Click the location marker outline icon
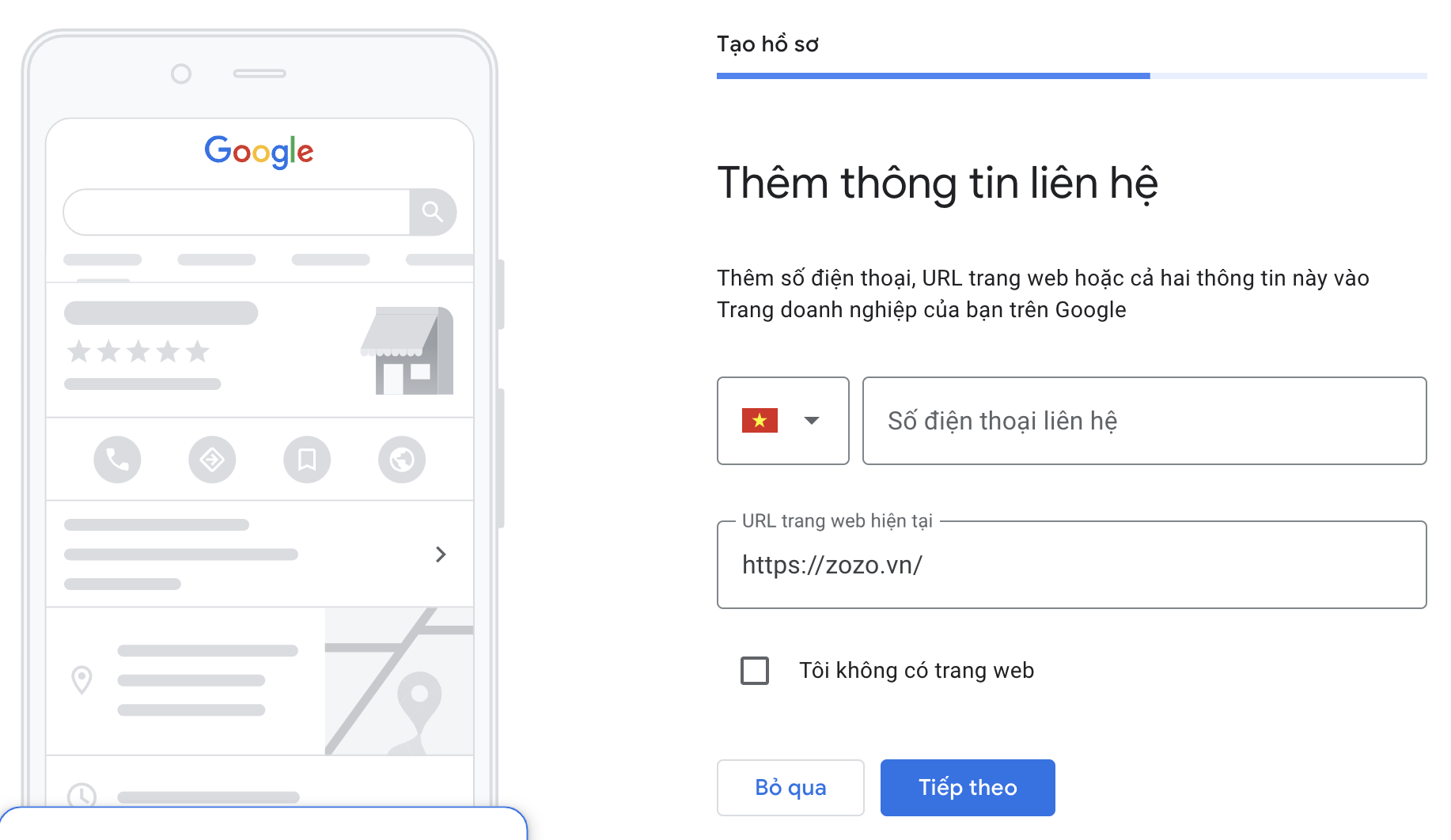This screenshot has width=1451, height=840. tap(81, 679)
